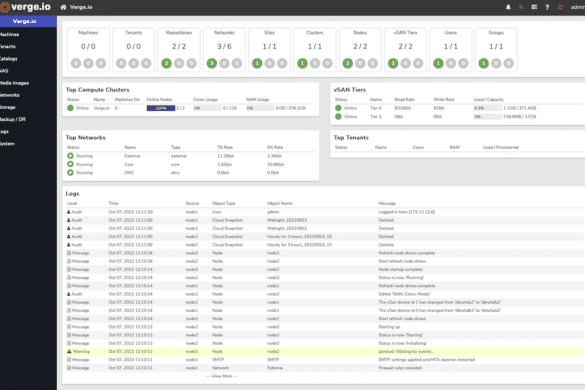Click the green online status dot for Tier 0
This screenshot has width=585, height=390.
[338, 108]
